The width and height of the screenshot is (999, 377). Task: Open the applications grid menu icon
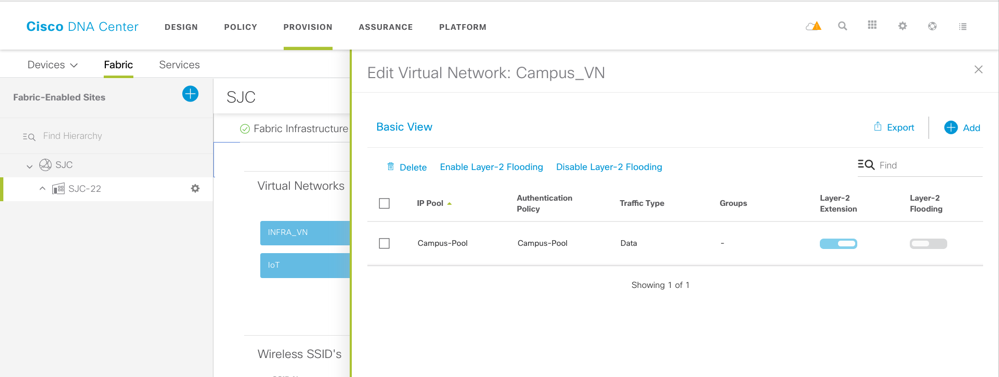[x=872, y=25]
